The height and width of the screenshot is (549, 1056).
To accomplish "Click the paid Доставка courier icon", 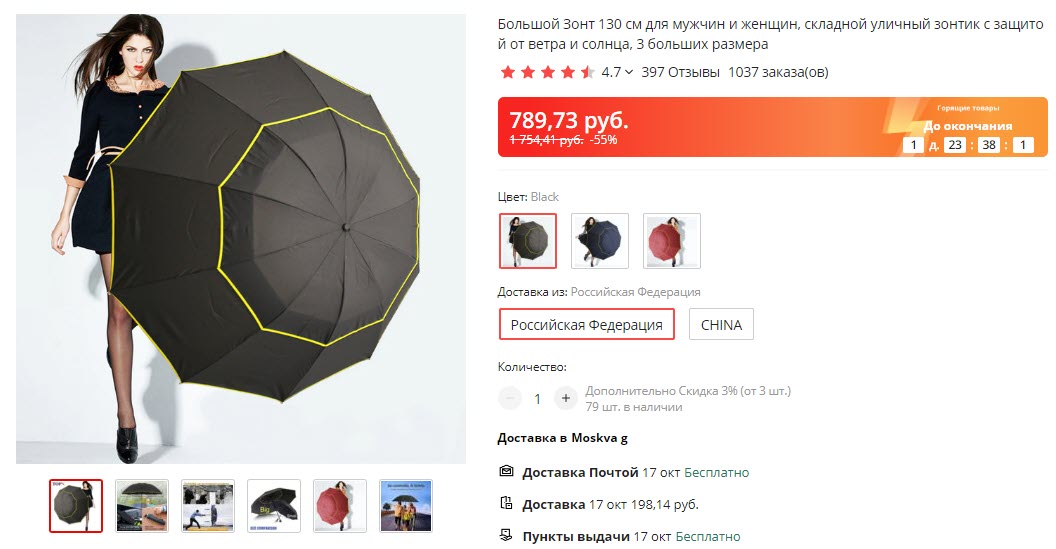I will 506,503.
